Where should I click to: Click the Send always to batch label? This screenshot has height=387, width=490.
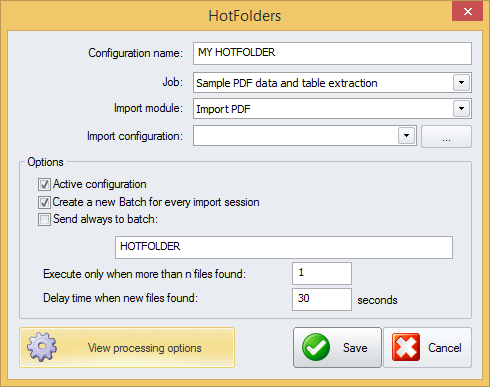(x=105, y=219)
